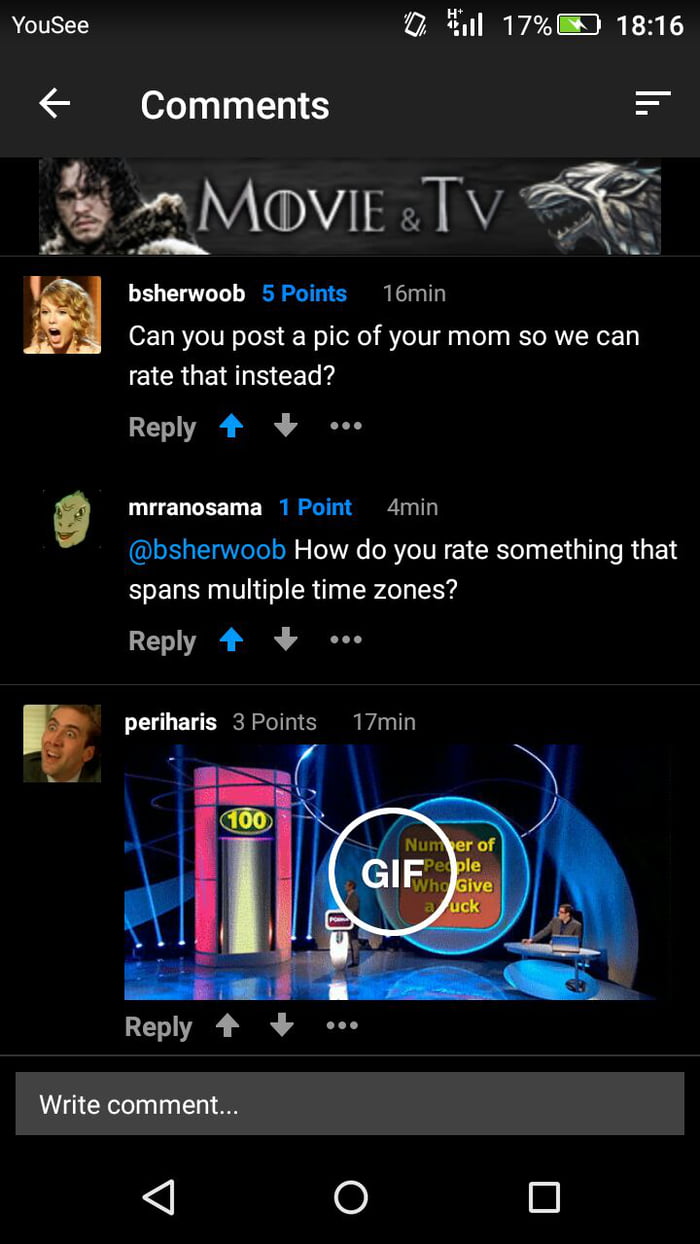Open the three-dot menu on mrranosama's comment
Viewport: 700px width, 1244px height.
point(345,640)
